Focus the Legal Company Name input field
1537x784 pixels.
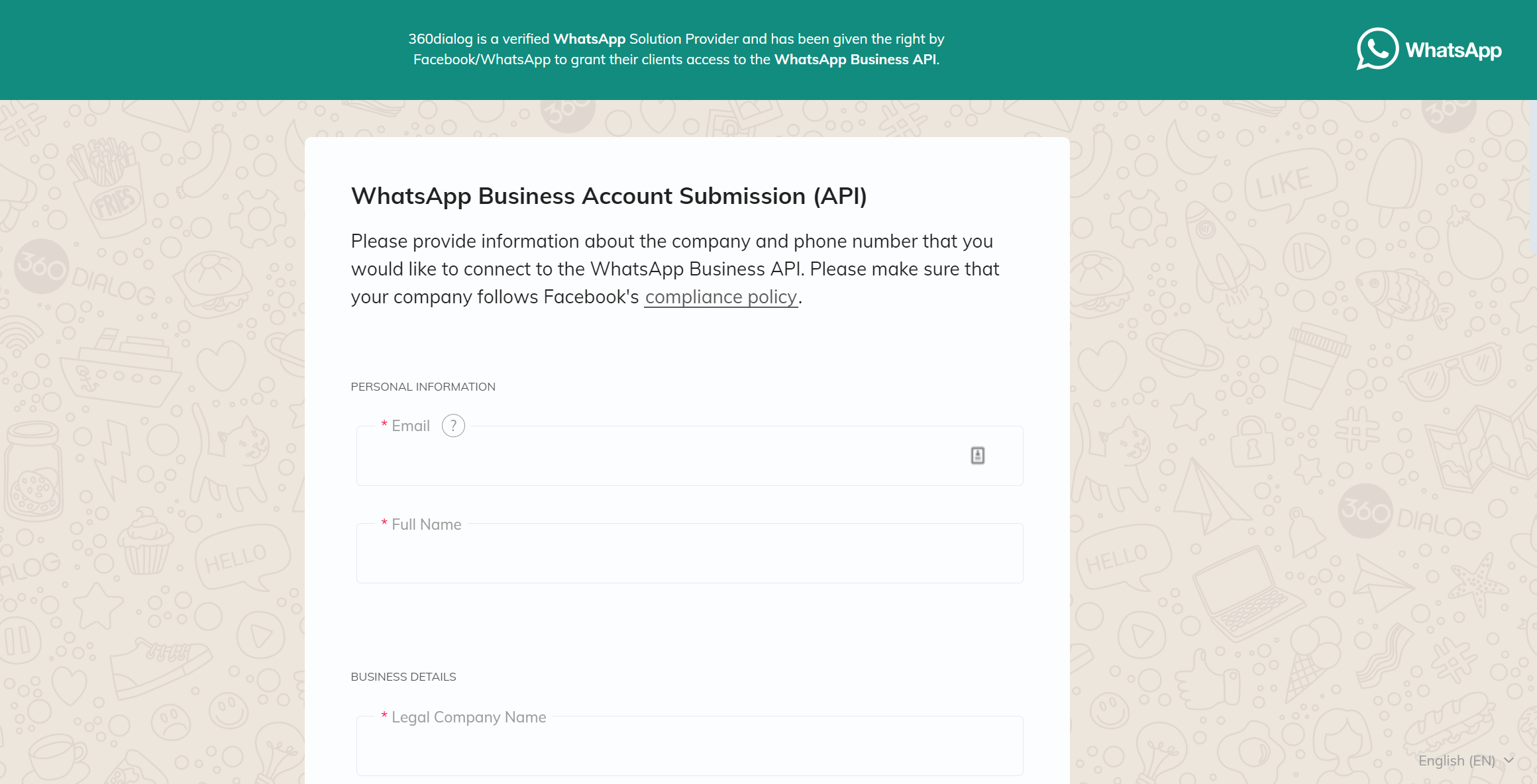coord(690,746)
